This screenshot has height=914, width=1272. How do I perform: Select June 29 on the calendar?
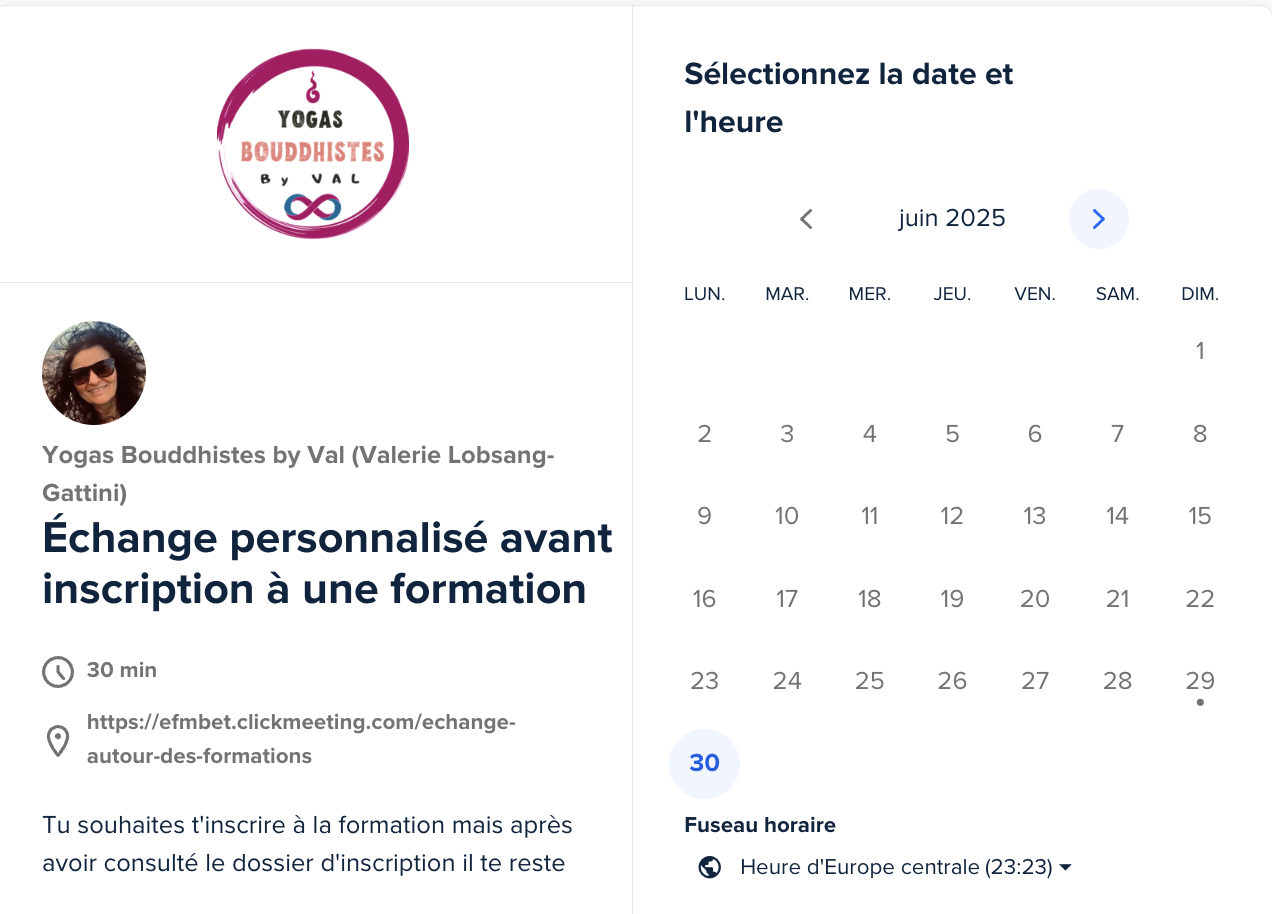pyautogui.click(x=1199, y=680)
